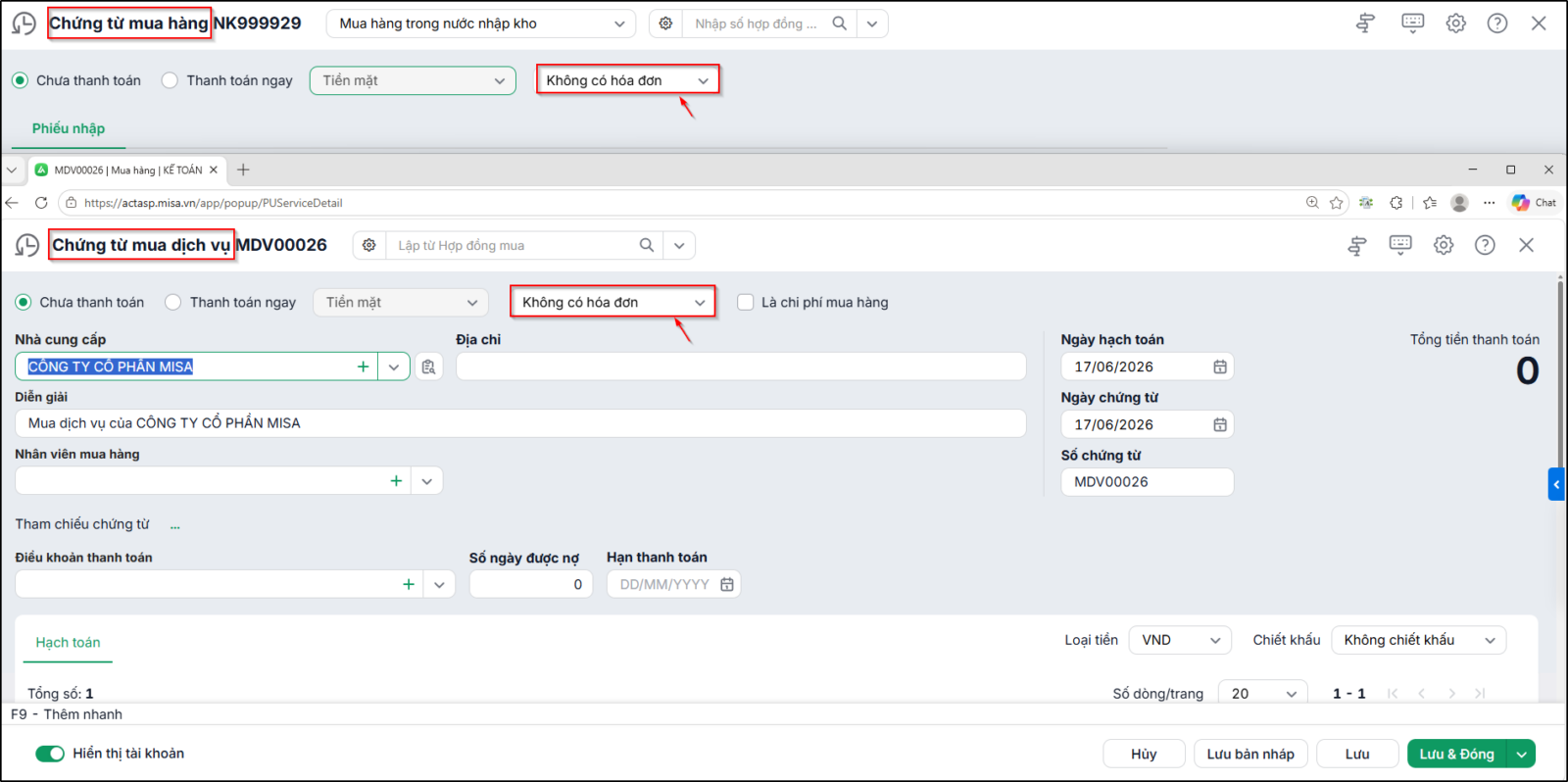Viewport: 1568px width, 782px height.
Task: Switch to Hạch toán tab
Action: tap(68, 643)
